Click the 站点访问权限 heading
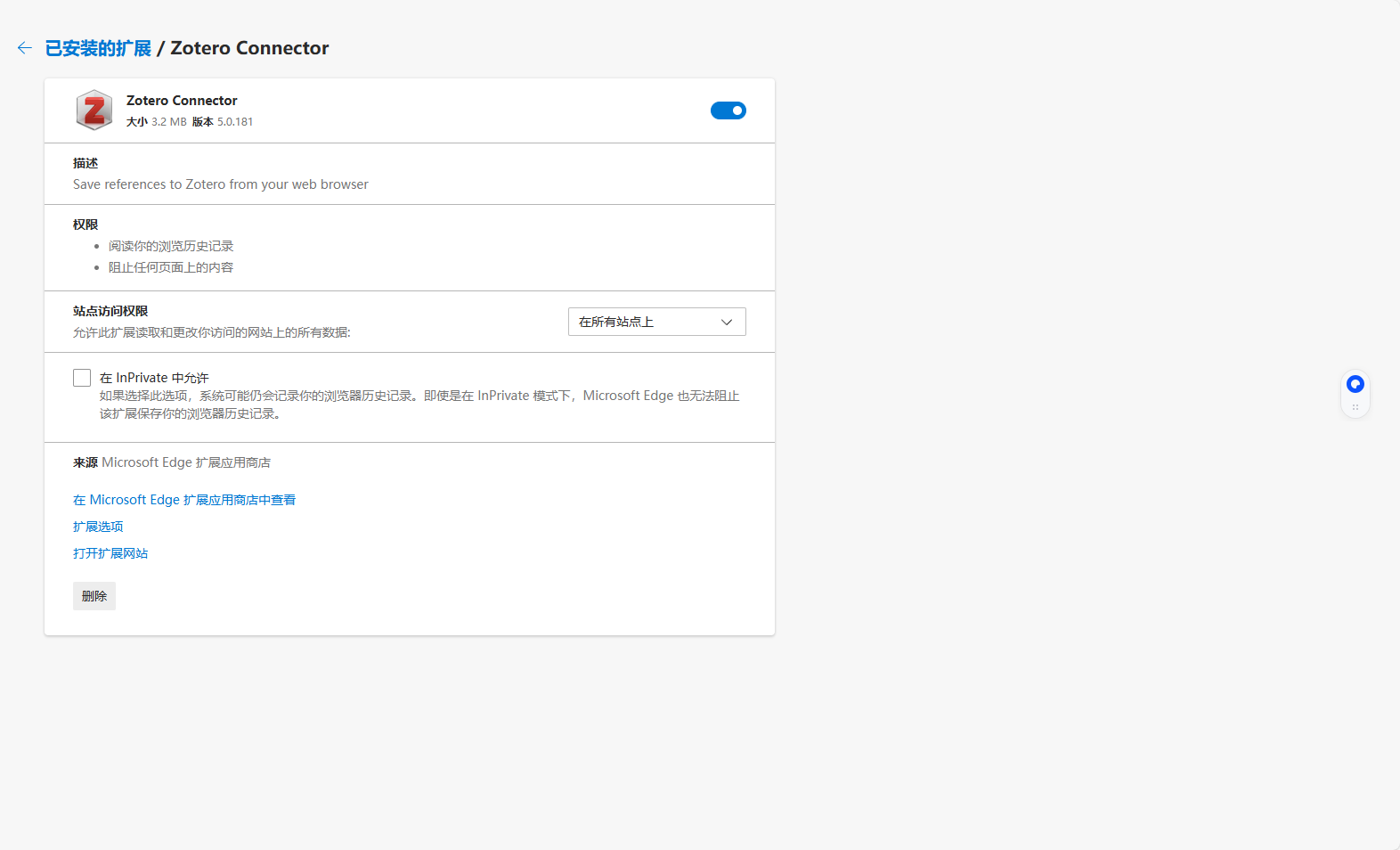The height and width of the screenshot is (850, 1400). [x=110, y=311]
